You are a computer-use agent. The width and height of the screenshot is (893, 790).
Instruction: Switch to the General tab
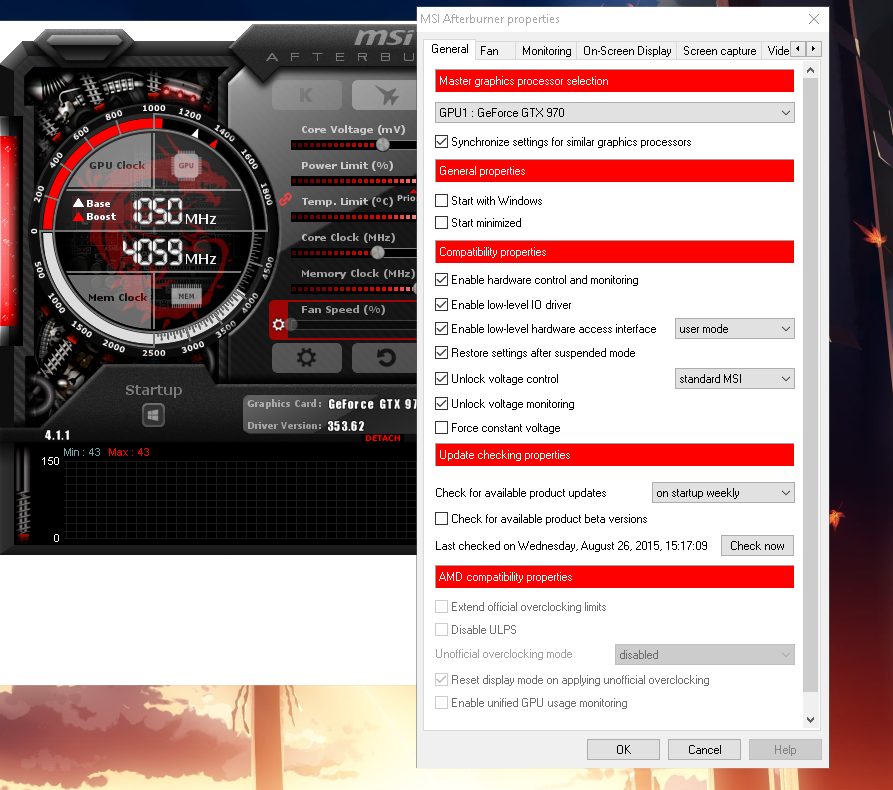[x=449, y=49]
